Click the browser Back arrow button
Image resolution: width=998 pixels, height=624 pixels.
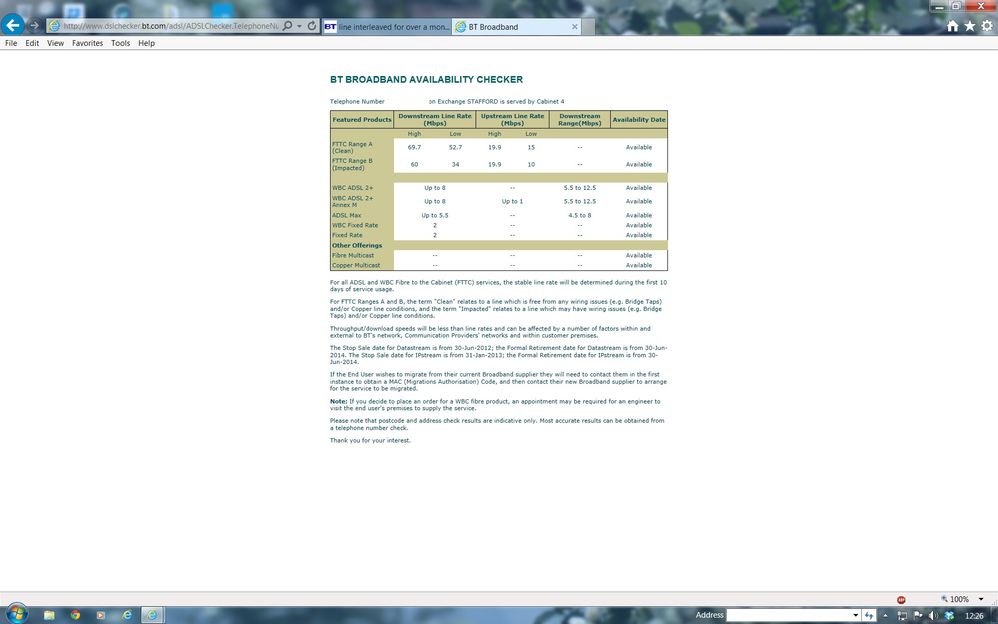tap(13, 25)
